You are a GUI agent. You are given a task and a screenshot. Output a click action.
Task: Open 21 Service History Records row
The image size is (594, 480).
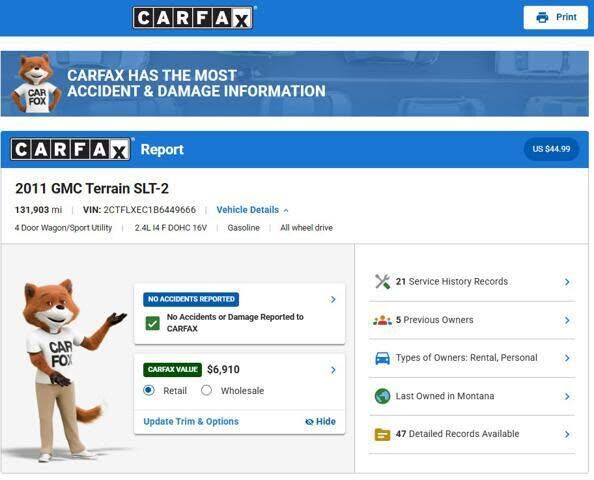pos(472,282)
